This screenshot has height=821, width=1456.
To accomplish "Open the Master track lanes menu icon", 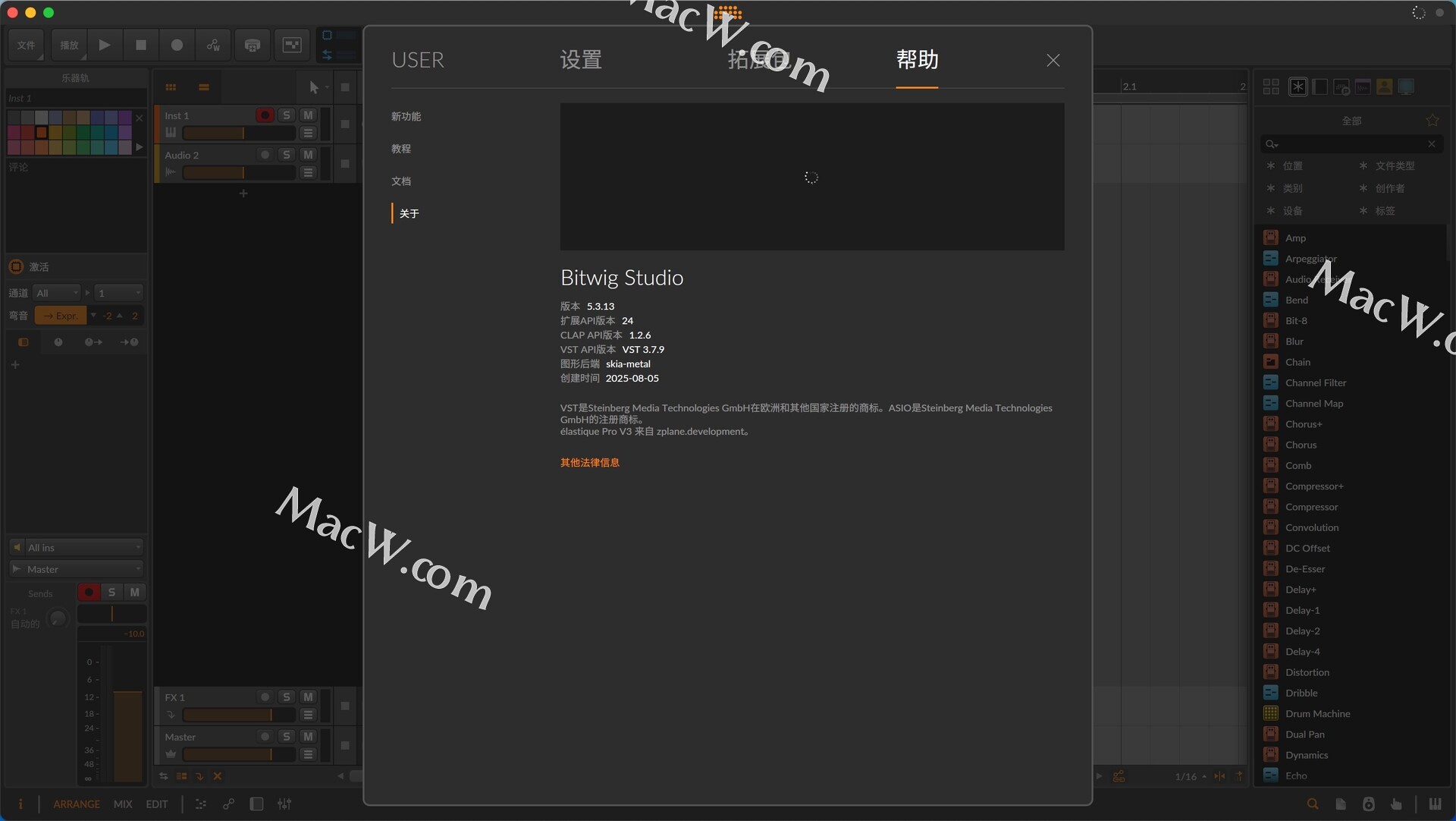I will pyautogui.click(x=308, y=754).
